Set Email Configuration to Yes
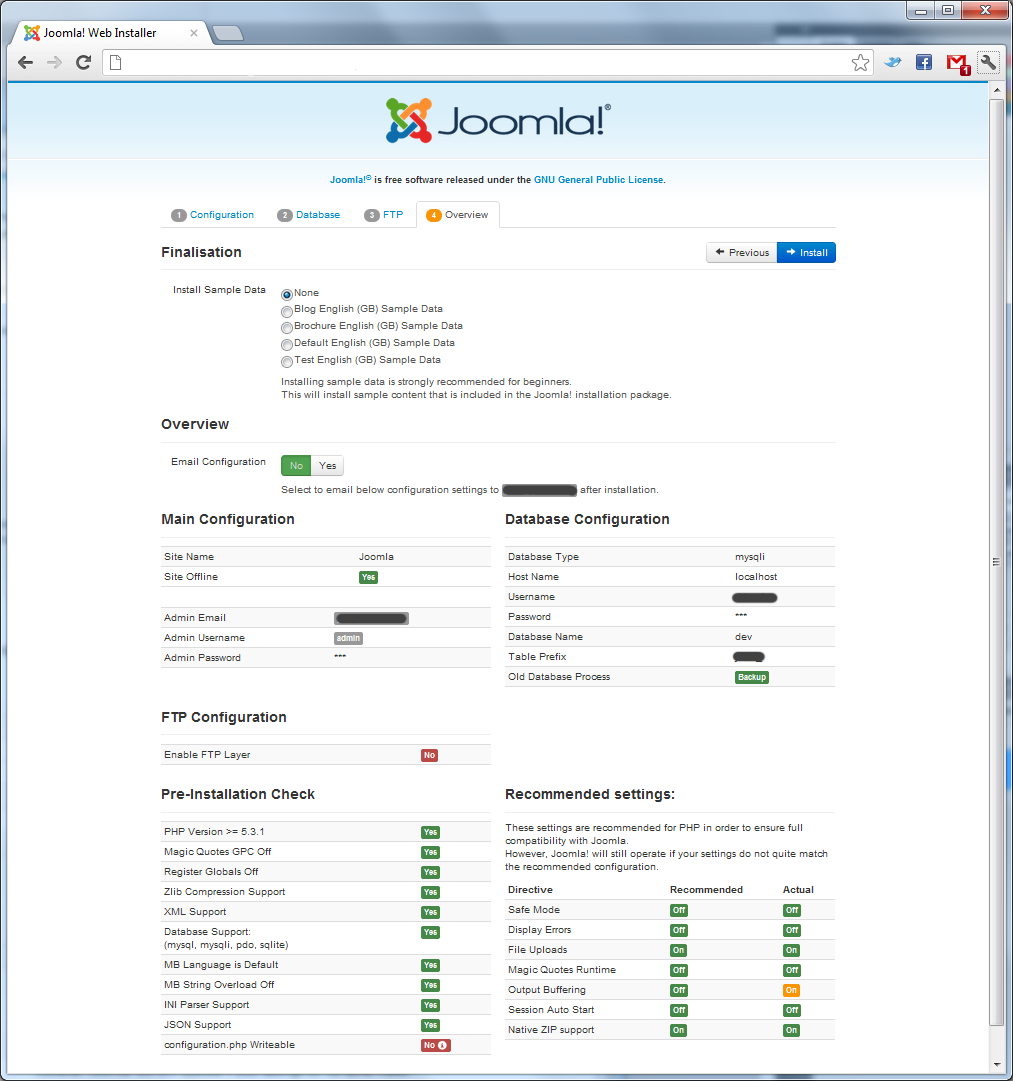Viewport: 1013px width, 1081px height. (x=328, y=465)
